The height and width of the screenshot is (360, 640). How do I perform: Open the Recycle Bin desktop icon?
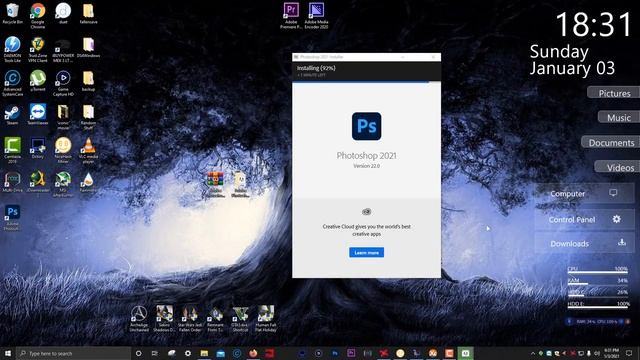(12, 13)
